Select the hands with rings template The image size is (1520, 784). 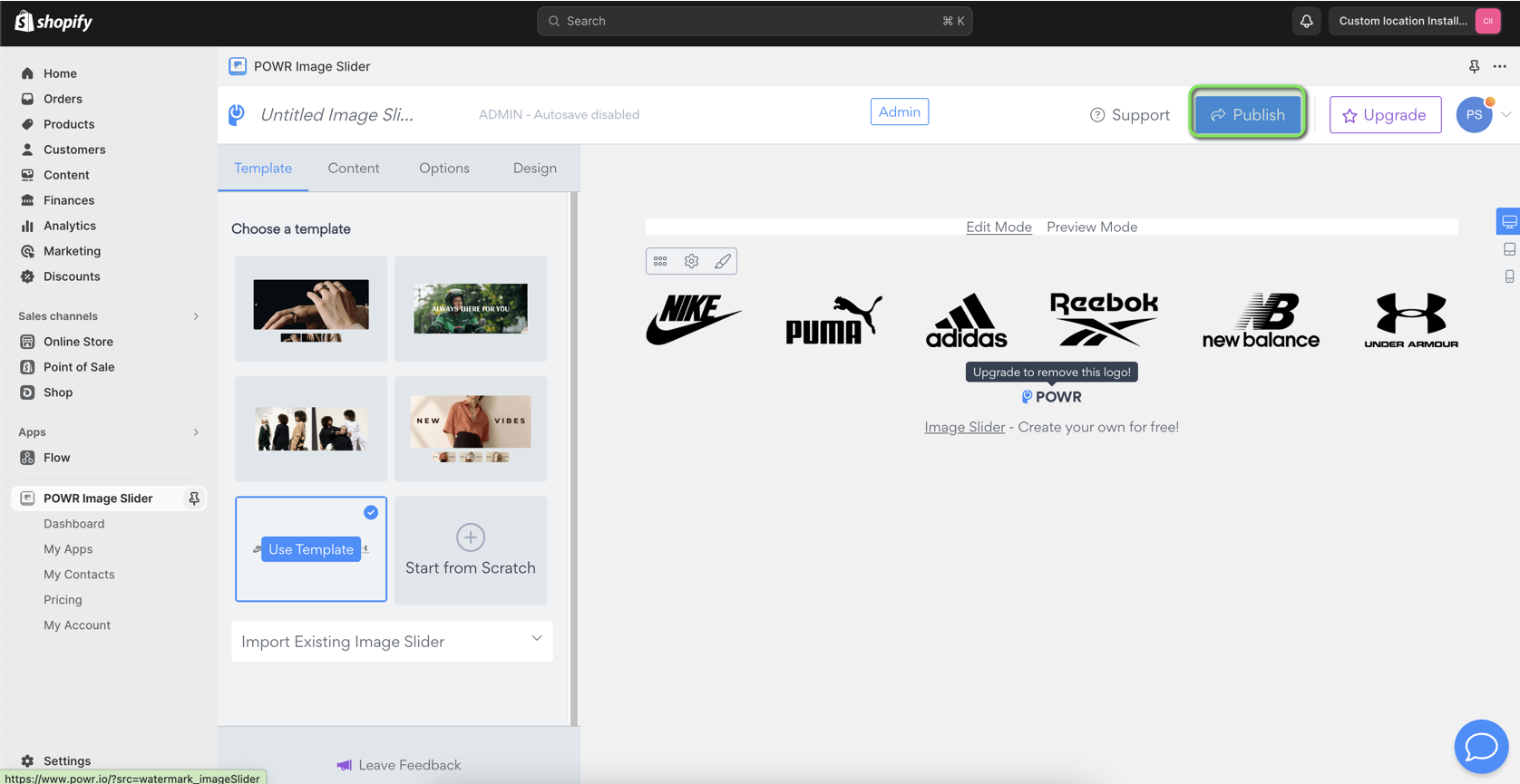(x=311, y=308)
